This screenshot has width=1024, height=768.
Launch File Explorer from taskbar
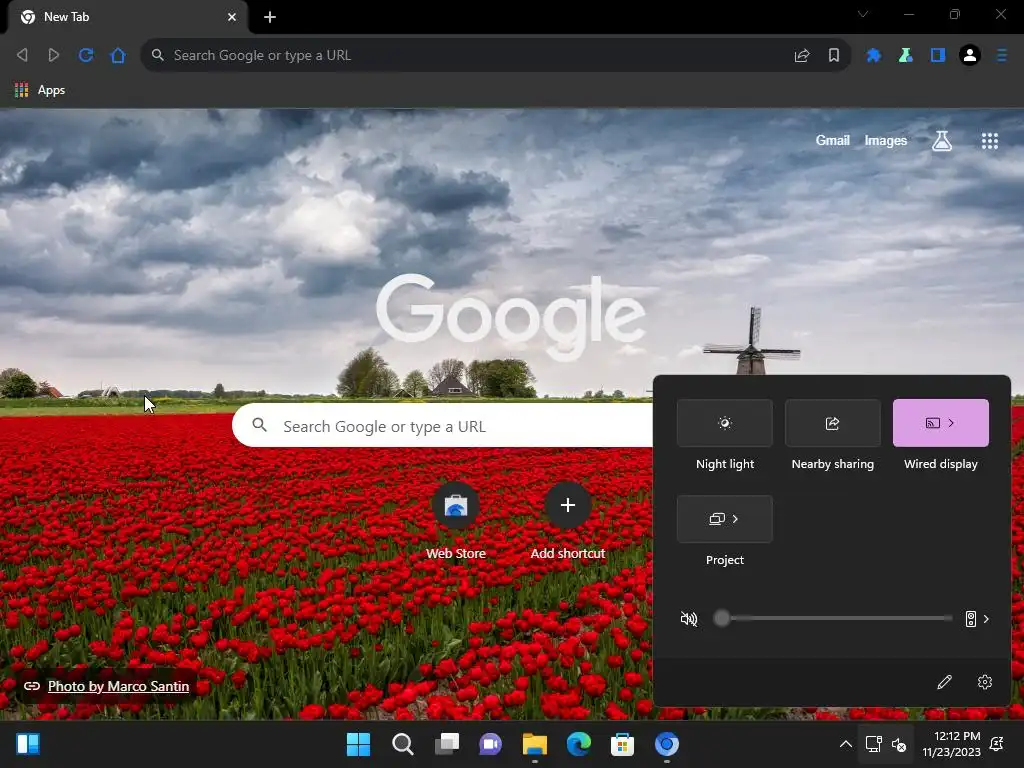click(534, 744)
